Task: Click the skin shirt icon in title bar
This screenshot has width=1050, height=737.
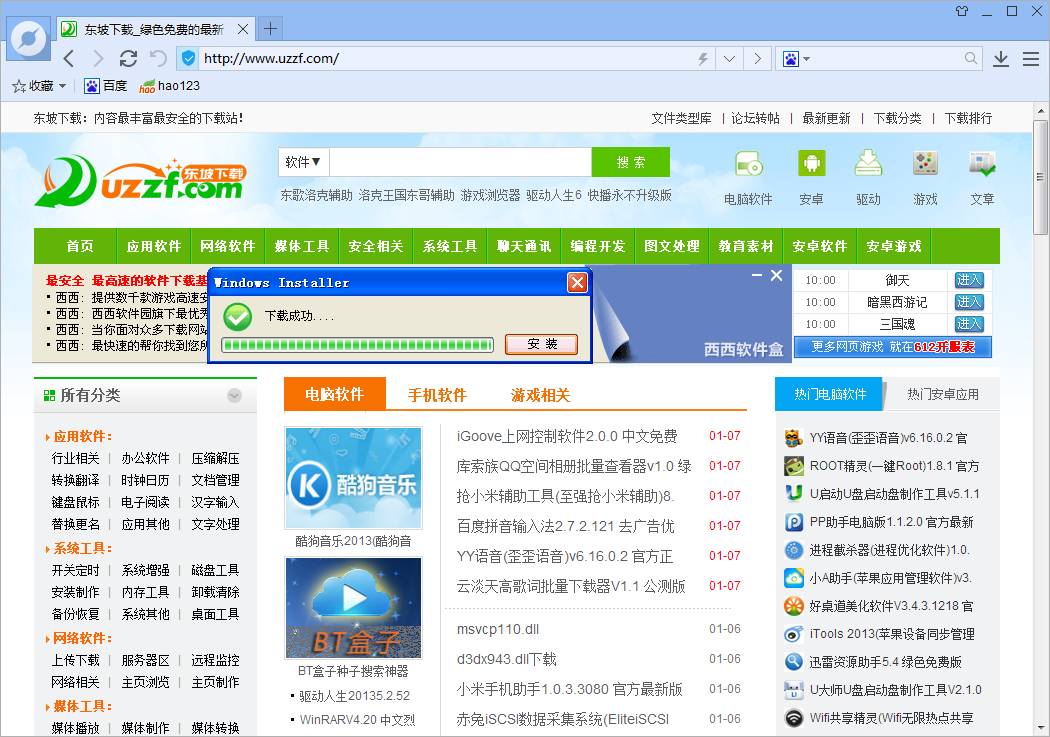Action: 962,11
